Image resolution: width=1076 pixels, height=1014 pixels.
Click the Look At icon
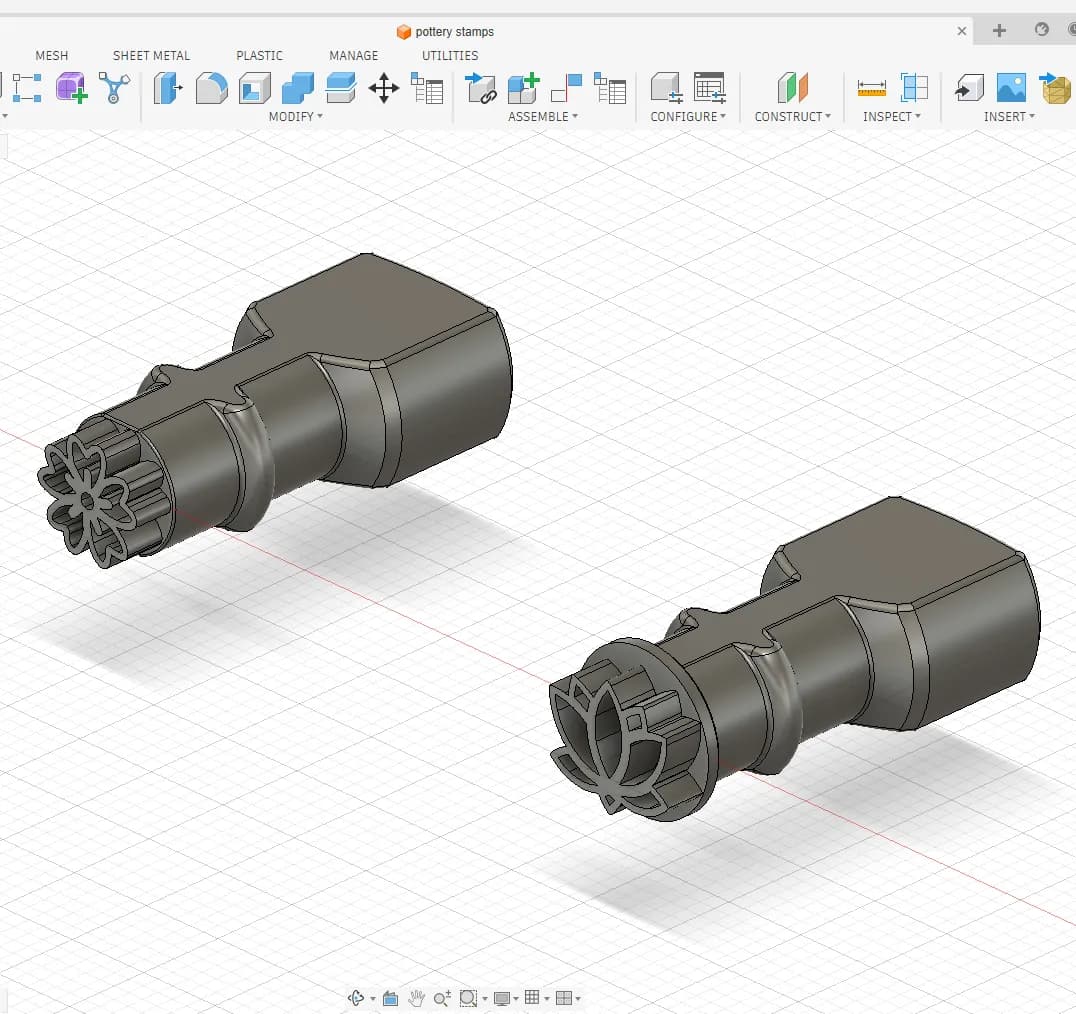(x=390, y=998)
